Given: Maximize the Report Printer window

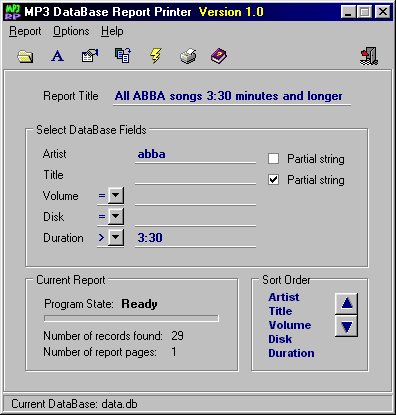Looking at the screenshot, I should click(364, 13).
